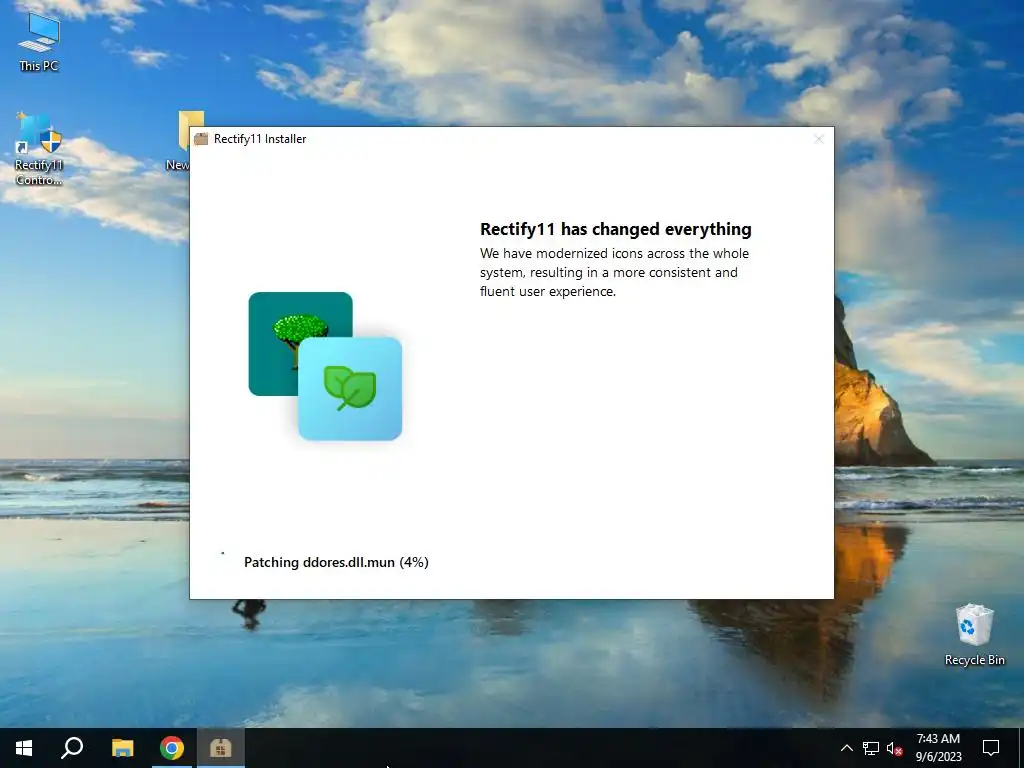Open the network status tray icon
1024x768 pixels.
[871, 748]
